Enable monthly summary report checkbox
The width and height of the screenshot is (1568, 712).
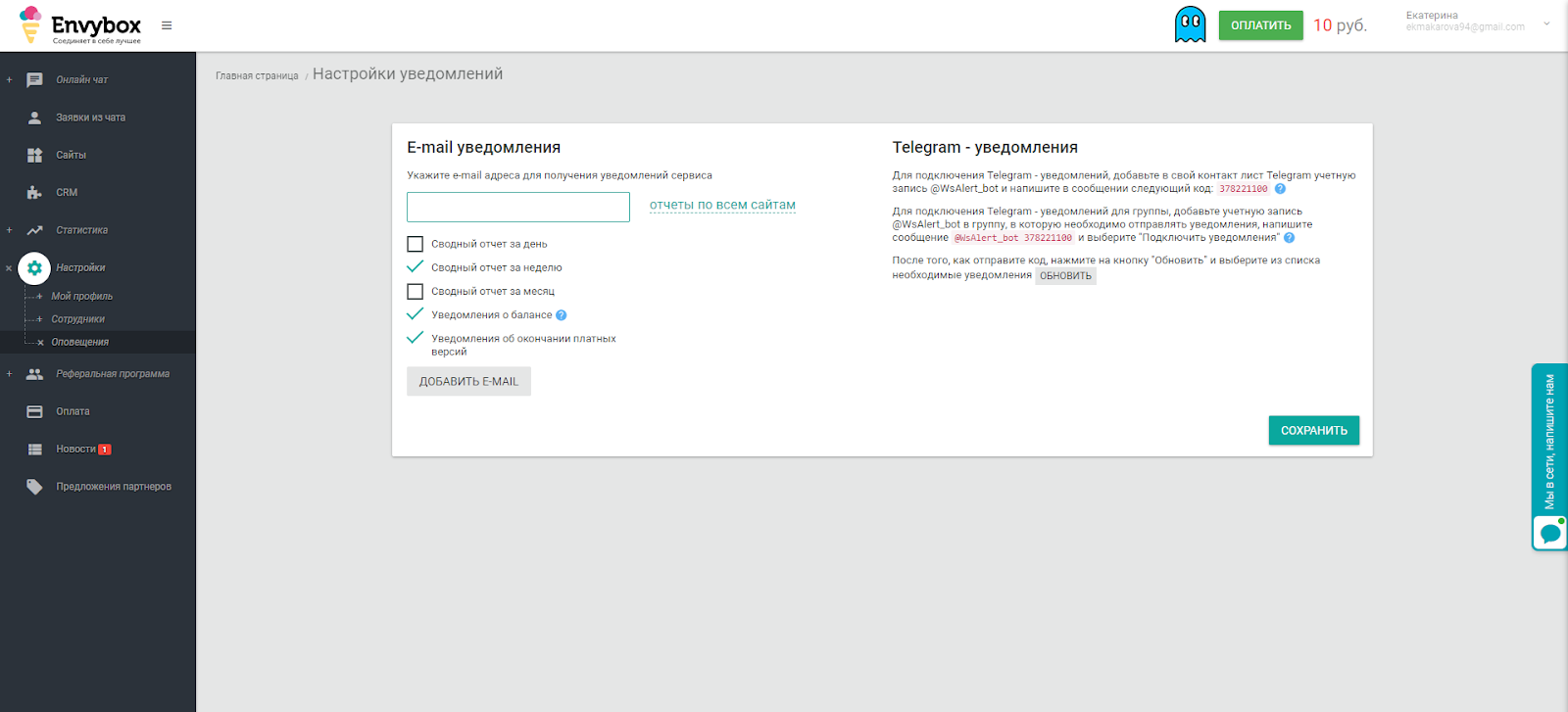pos(416,291)
